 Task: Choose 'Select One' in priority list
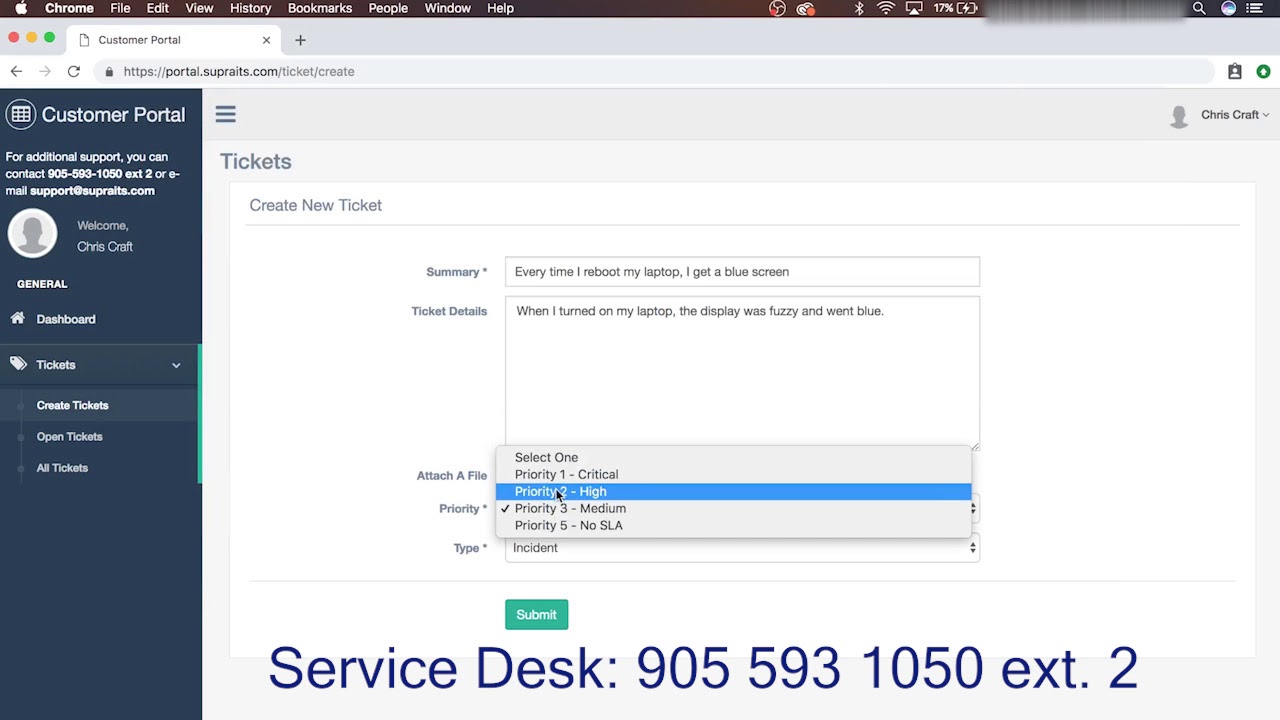tap(733, 457)
